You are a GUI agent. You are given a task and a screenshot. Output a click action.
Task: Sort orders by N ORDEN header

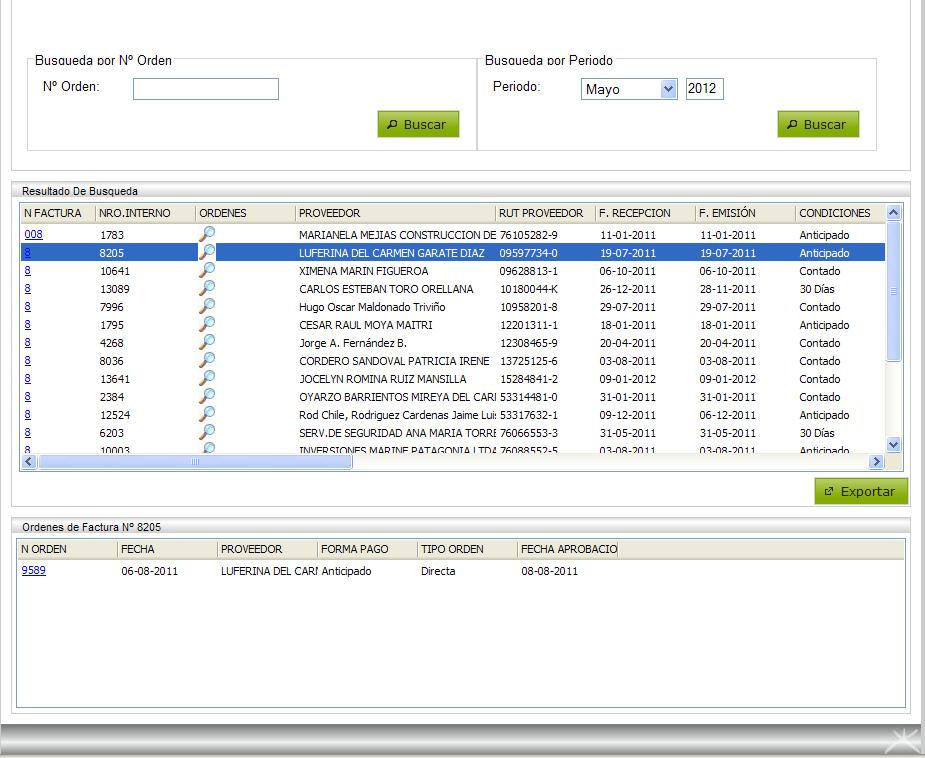tap(67, 549)
